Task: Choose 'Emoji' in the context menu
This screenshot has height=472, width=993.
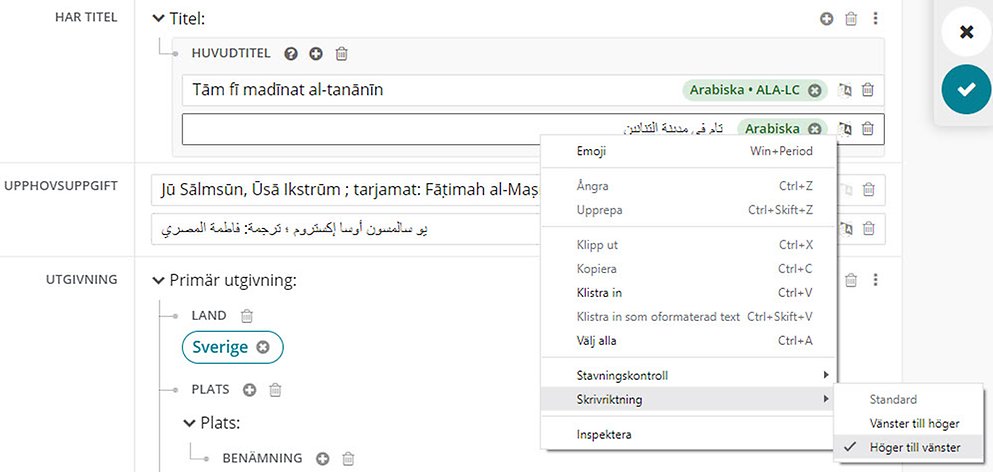Action: pos(688,151)
